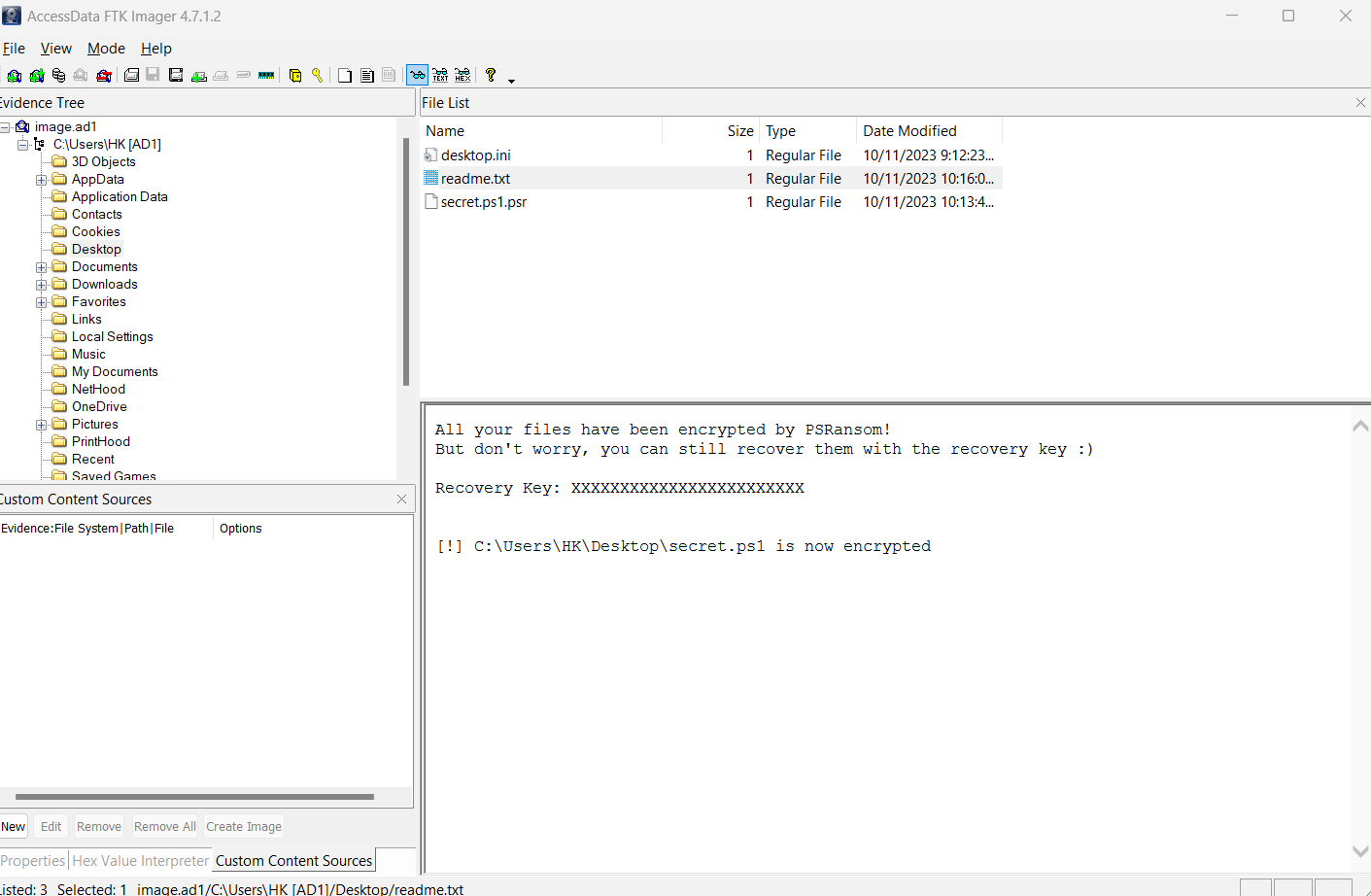Click the grayed Export Disk Image floppy icon
This screenshot has height=896, width=1371.
153,76
